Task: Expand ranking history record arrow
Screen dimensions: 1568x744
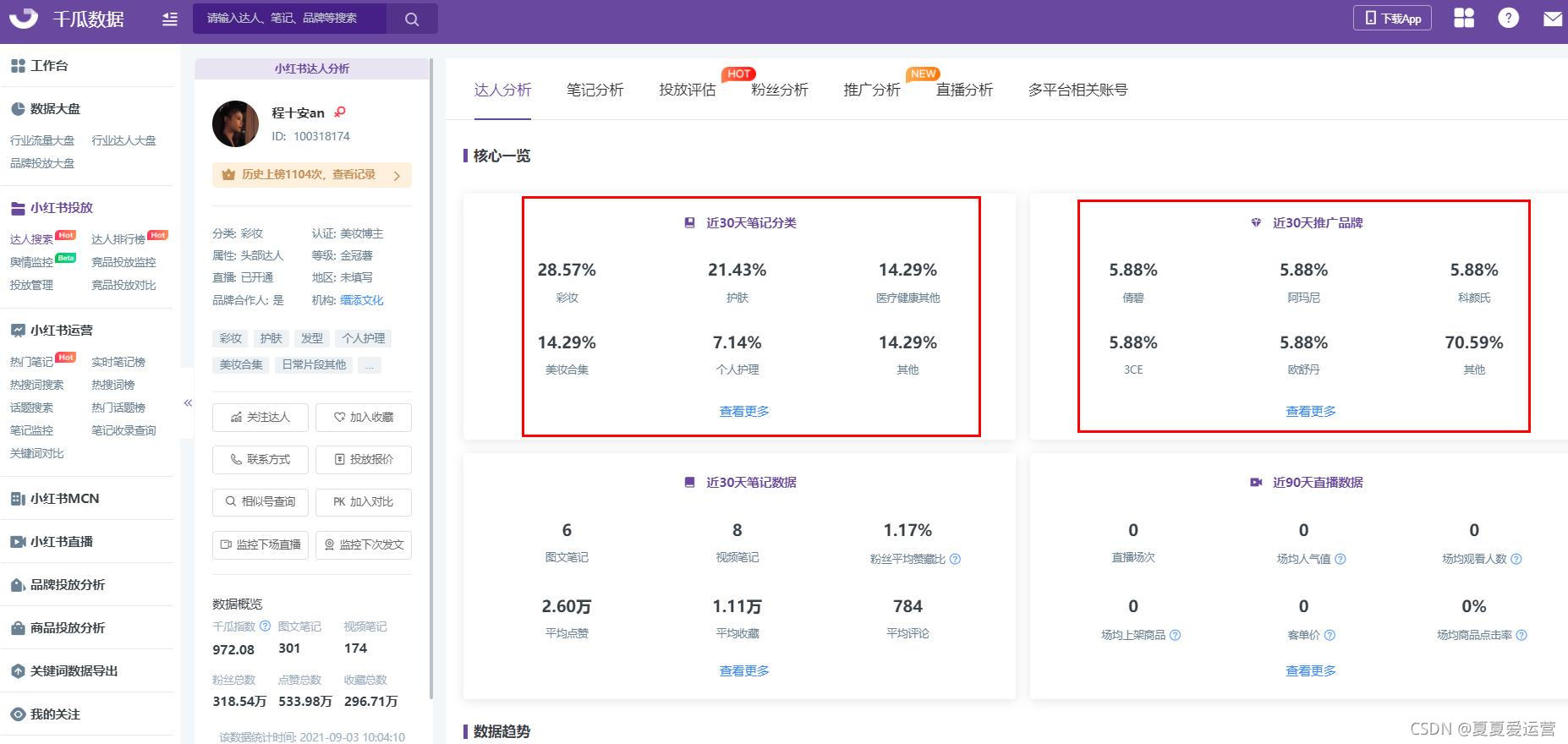Action: pos(397,175)
